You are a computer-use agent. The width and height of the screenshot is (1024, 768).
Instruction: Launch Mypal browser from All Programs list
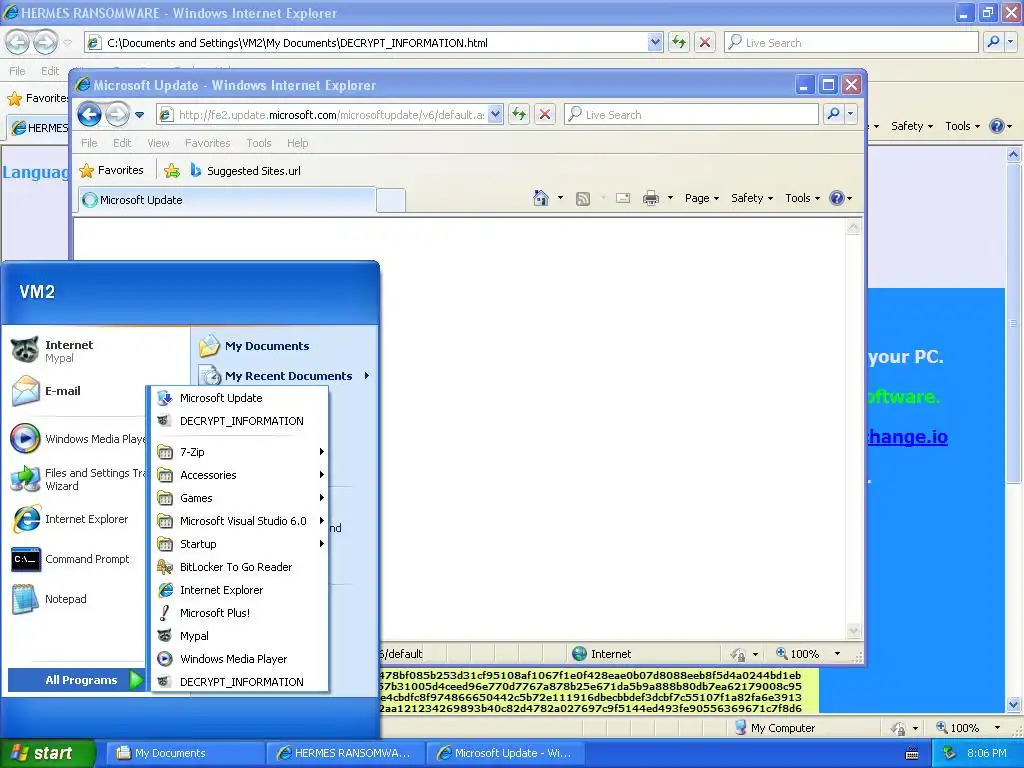click(x=240, y=635)
